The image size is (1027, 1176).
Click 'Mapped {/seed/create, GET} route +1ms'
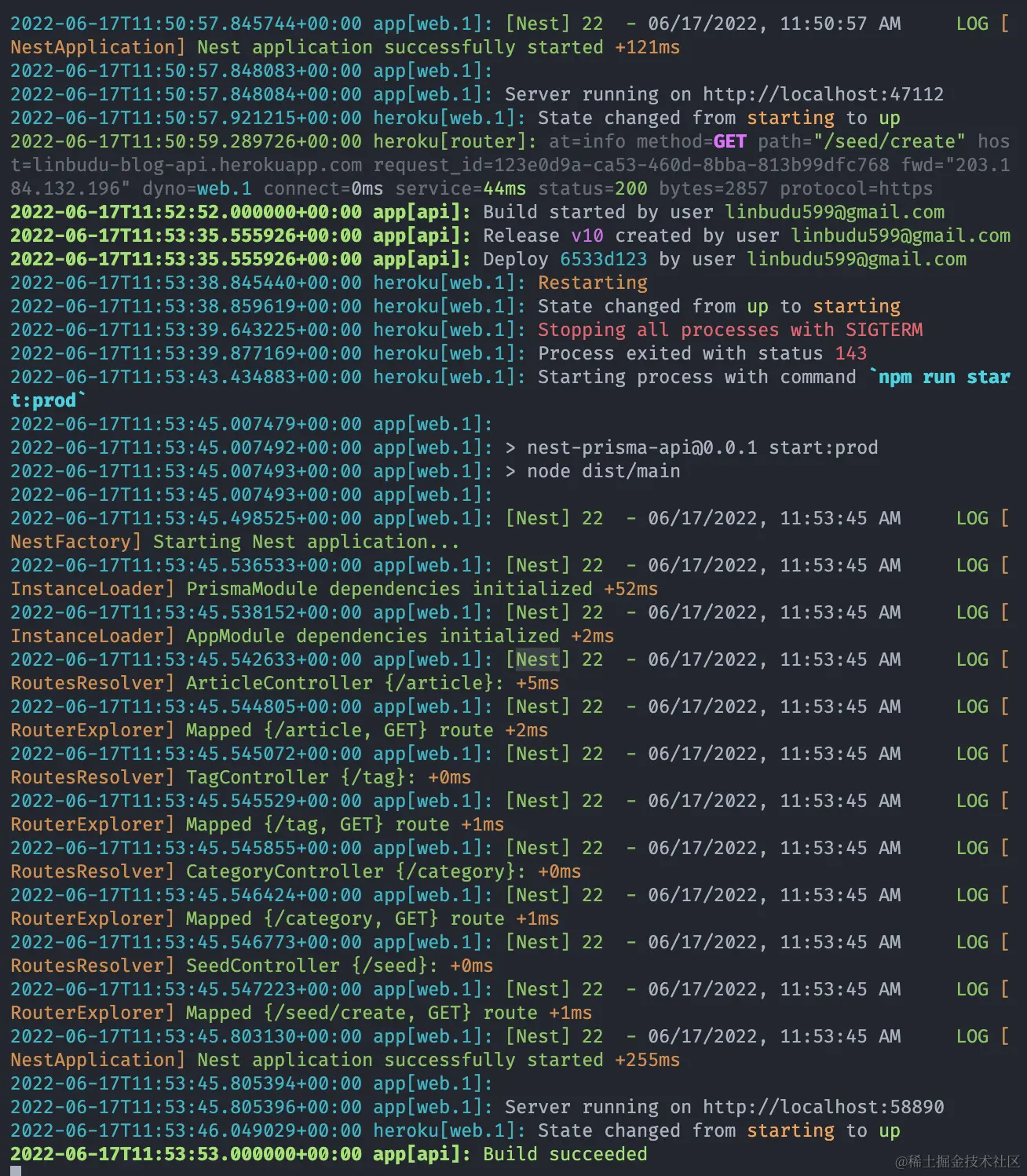coord(389,1013)
